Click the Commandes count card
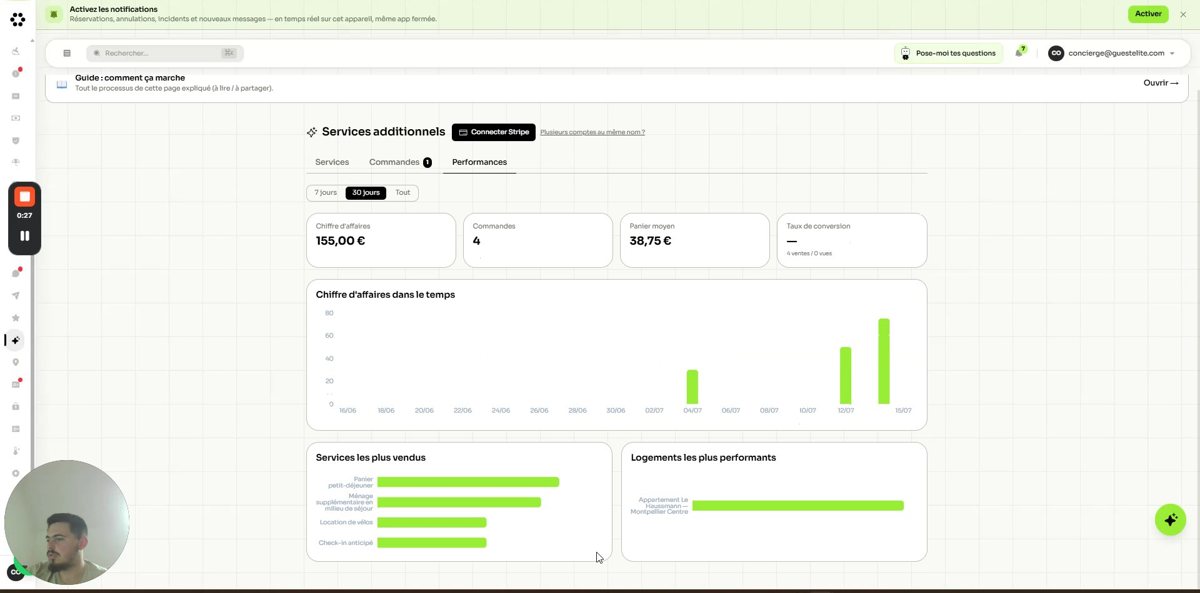 pyautogui.click(x=538, y=240)
